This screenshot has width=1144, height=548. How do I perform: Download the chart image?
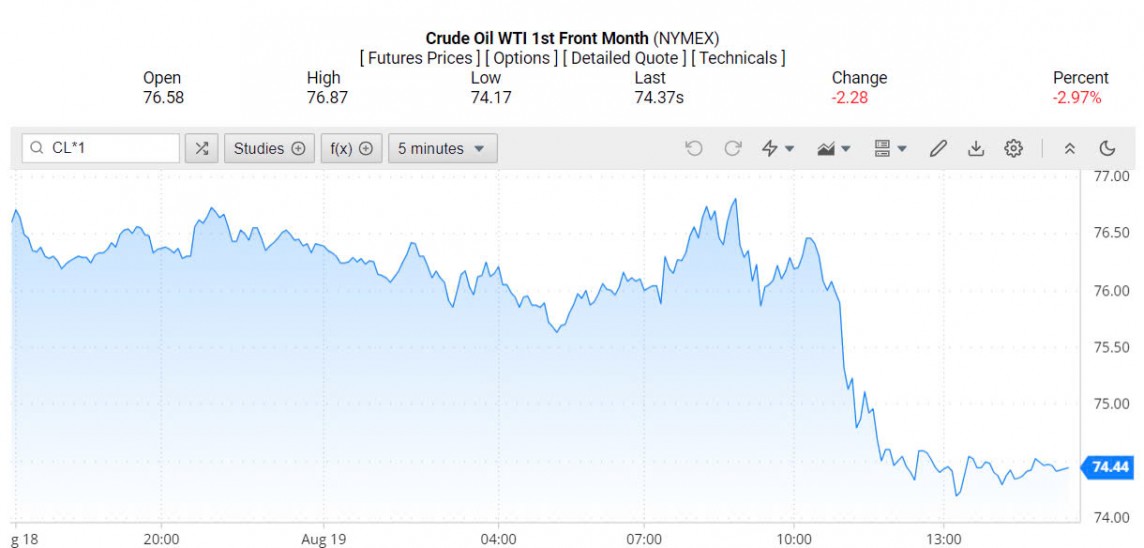[976, 149]
